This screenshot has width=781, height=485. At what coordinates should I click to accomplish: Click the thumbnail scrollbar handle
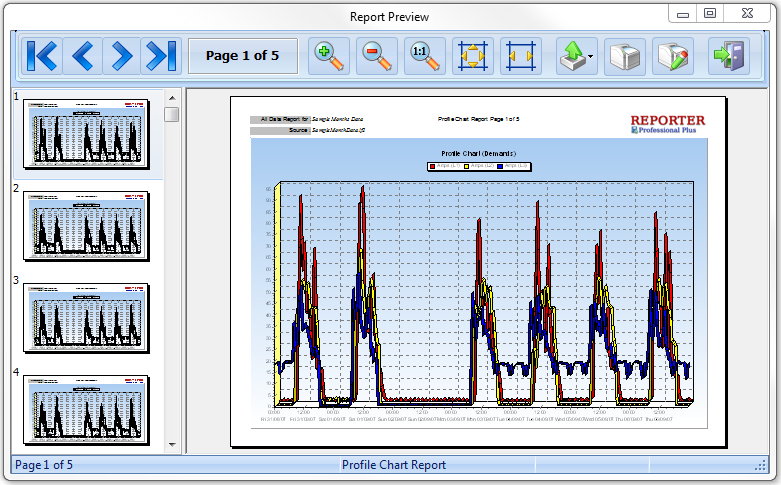[172, 115]
